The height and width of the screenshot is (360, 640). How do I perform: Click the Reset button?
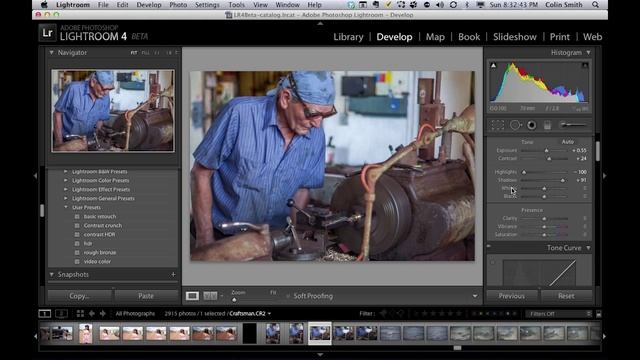click(x=566, y=296)
